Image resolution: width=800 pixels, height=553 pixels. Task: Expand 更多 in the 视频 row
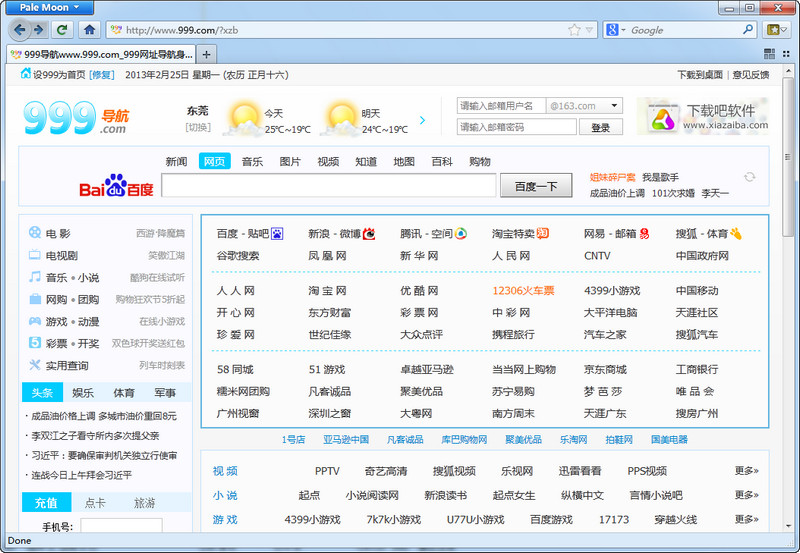coord(746,470)
